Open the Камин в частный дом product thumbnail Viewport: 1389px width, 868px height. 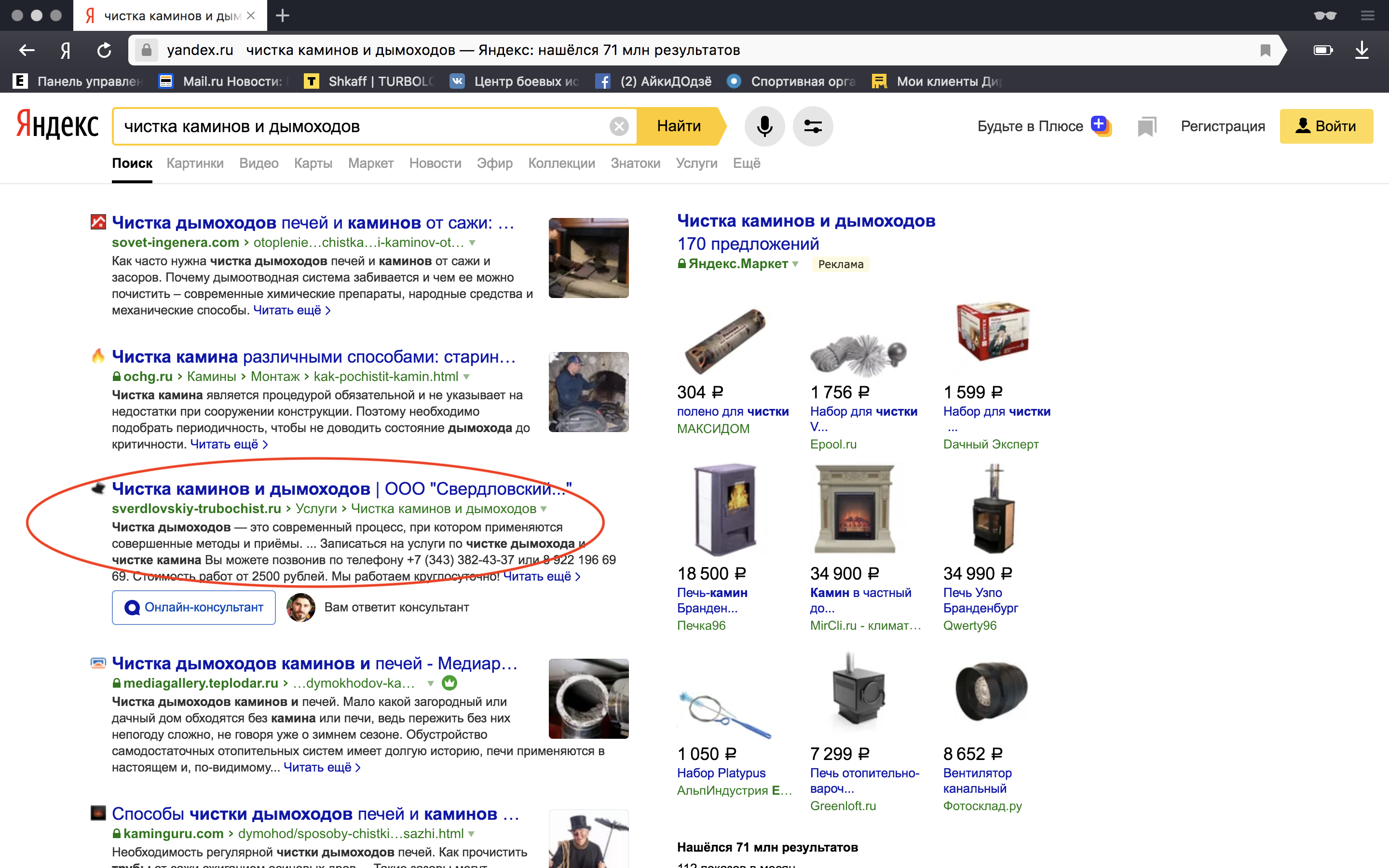[855, 509]
